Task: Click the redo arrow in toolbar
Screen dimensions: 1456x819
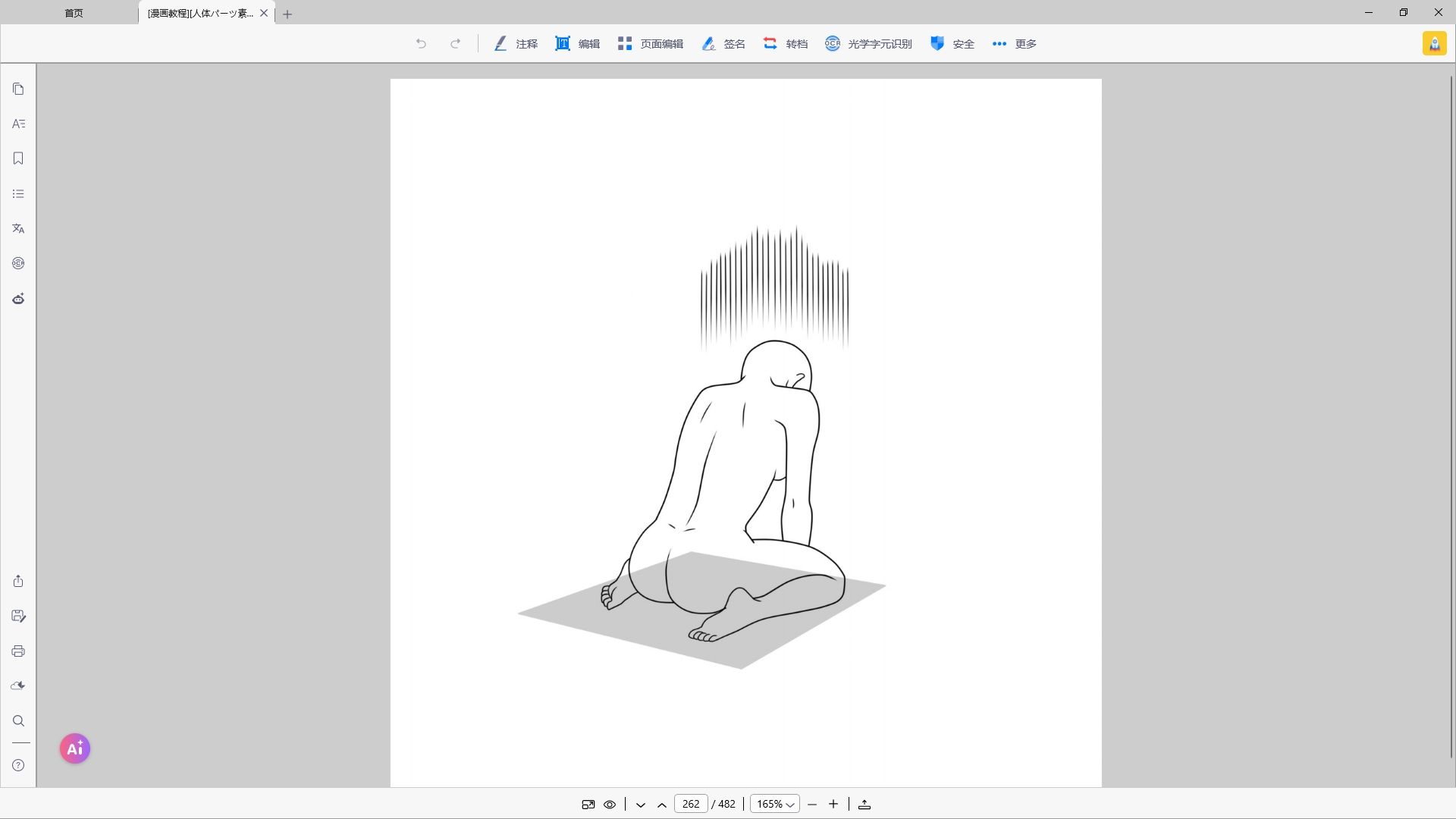Action: point(456,44)
